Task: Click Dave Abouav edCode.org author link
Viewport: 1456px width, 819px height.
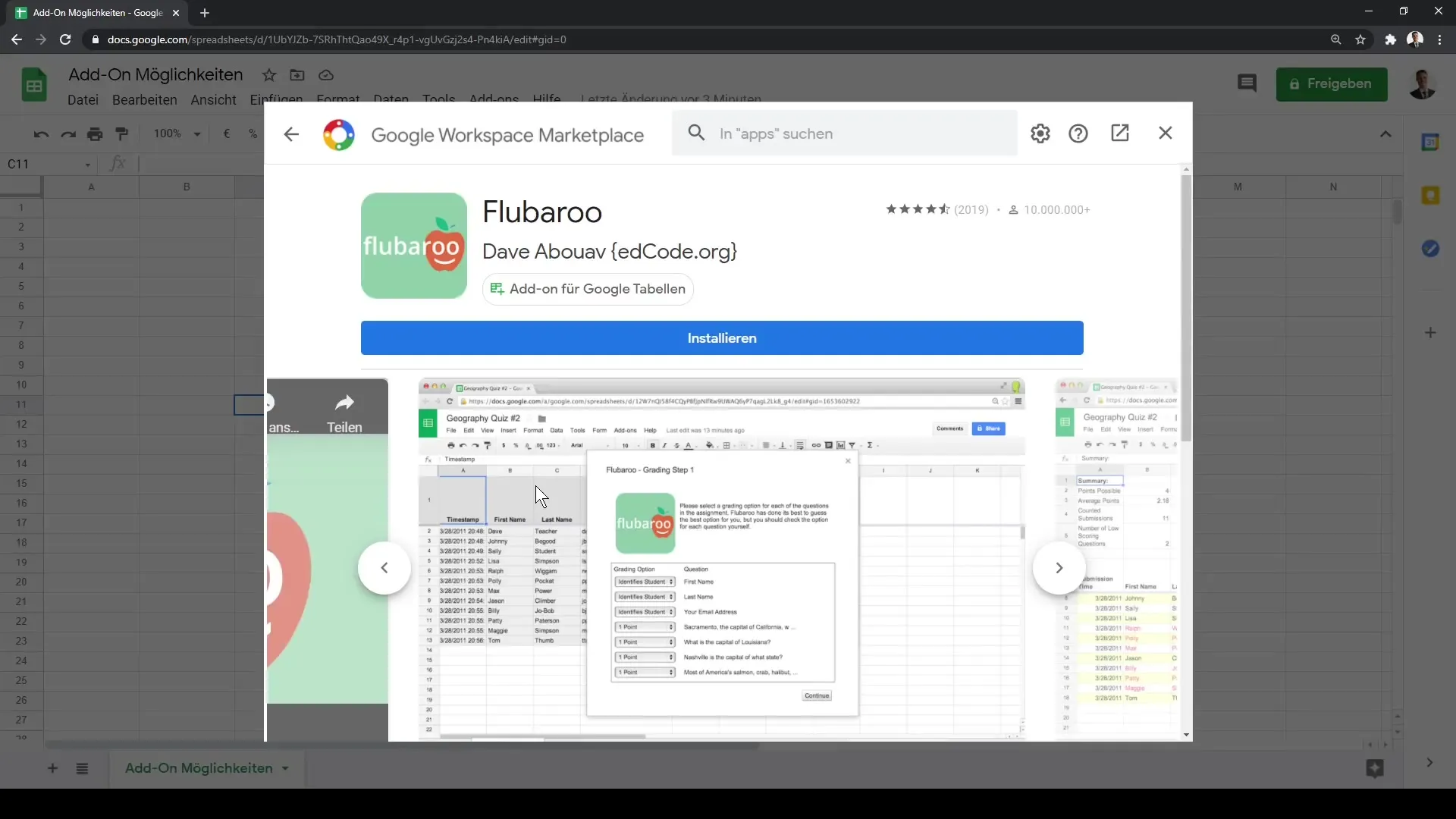Action: pyautogui.click(x=610, y=251)
